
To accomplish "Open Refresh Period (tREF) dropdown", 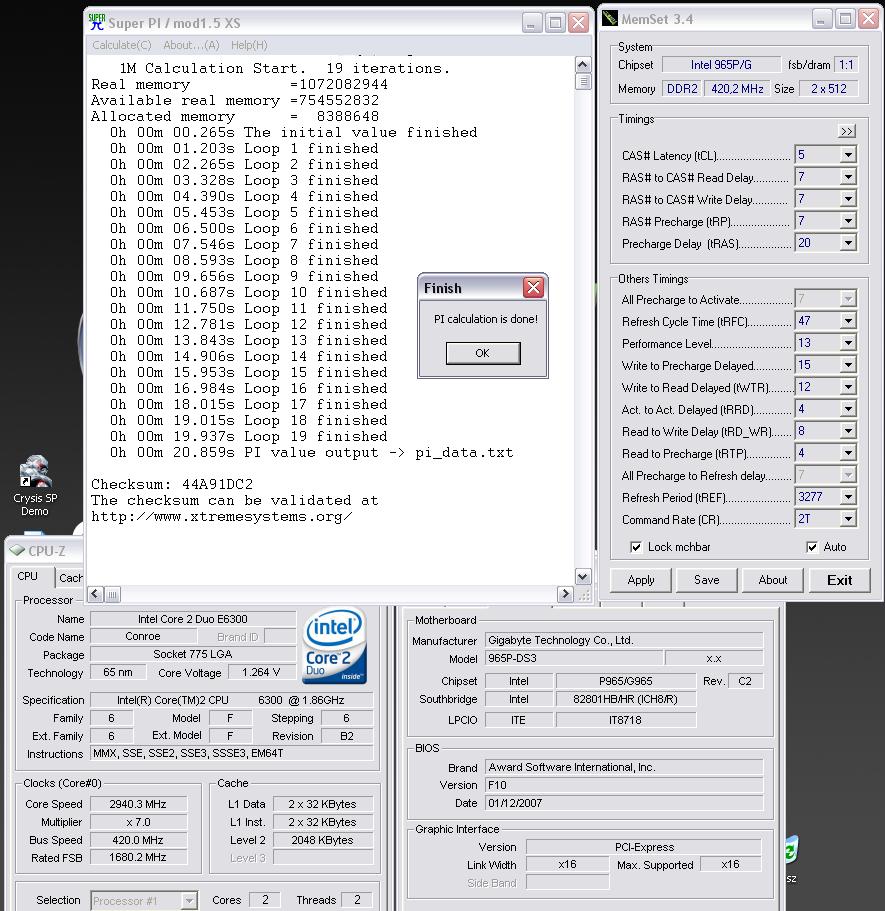I will tap(848, 497).
